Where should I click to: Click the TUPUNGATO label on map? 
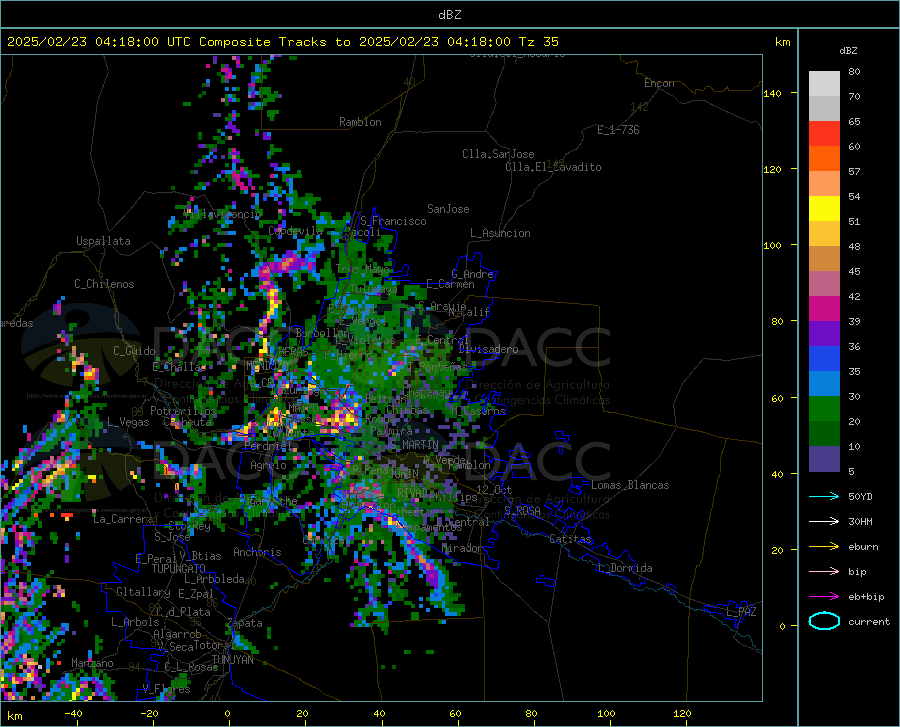tap(179, 569)
